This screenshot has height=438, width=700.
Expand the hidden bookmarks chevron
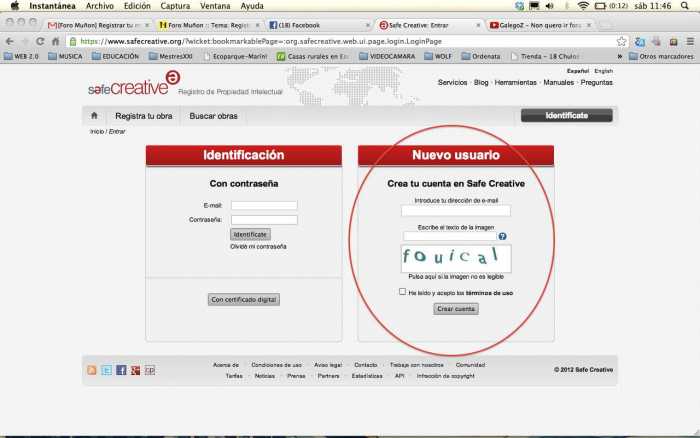coord(620,57)
